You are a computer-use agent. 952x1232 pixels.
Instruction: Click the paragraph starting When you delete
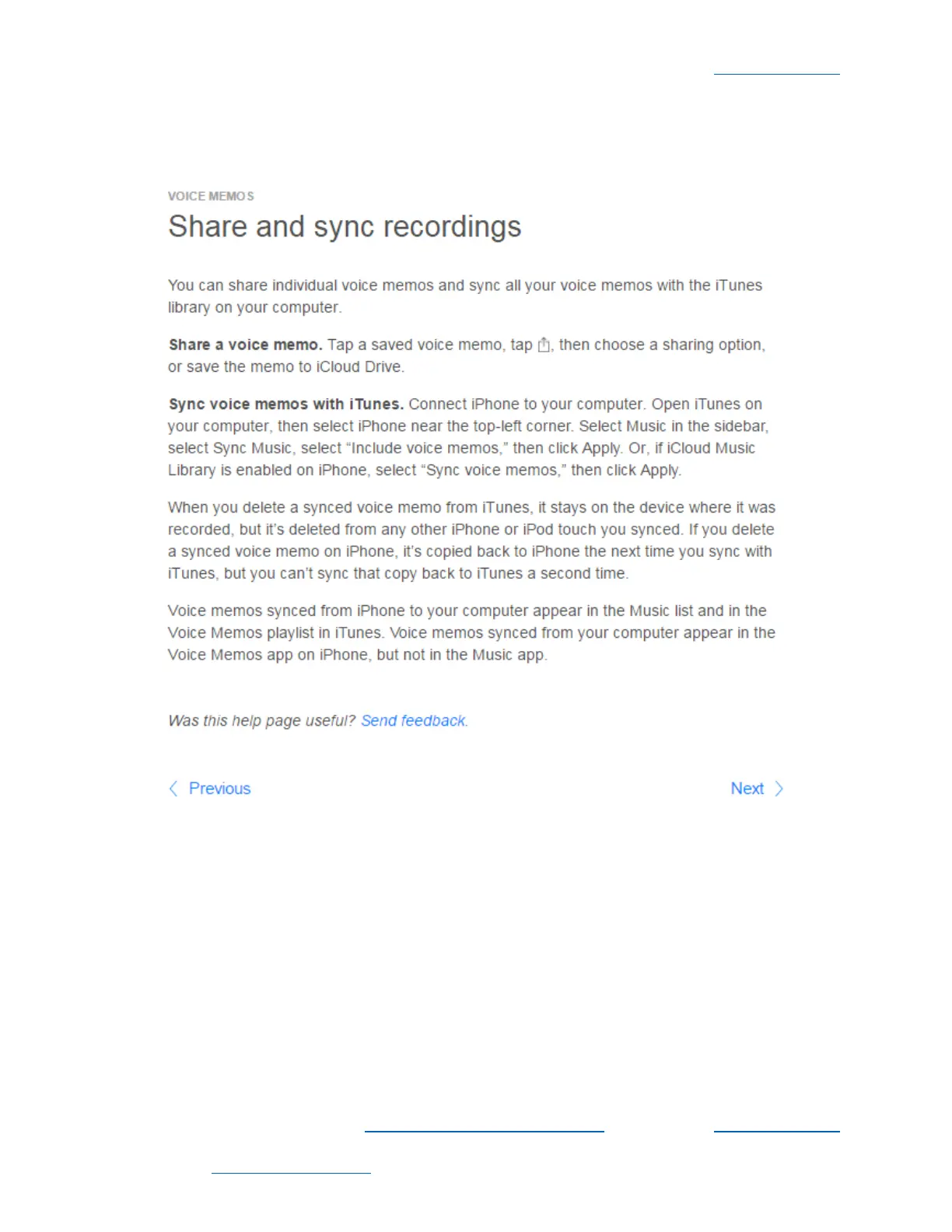tap(472, 541)
